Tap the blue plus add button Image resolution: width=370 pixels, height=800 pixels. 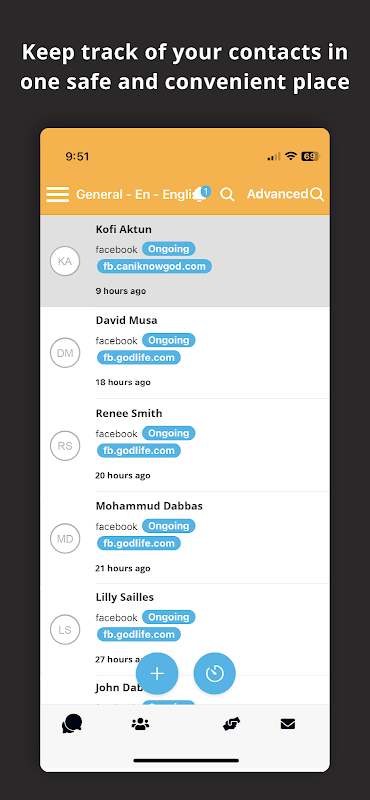(x=157, y=673)
